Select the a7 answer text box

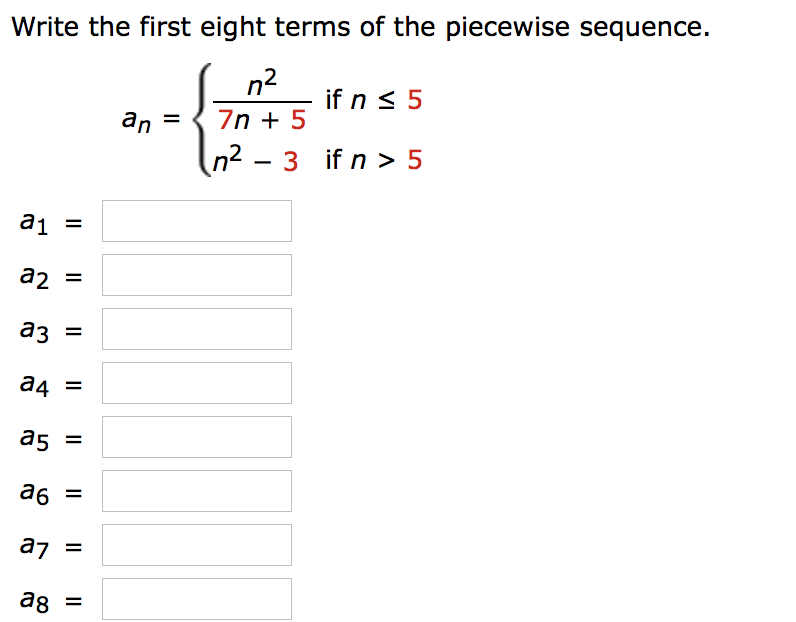[x=196, y=545]
